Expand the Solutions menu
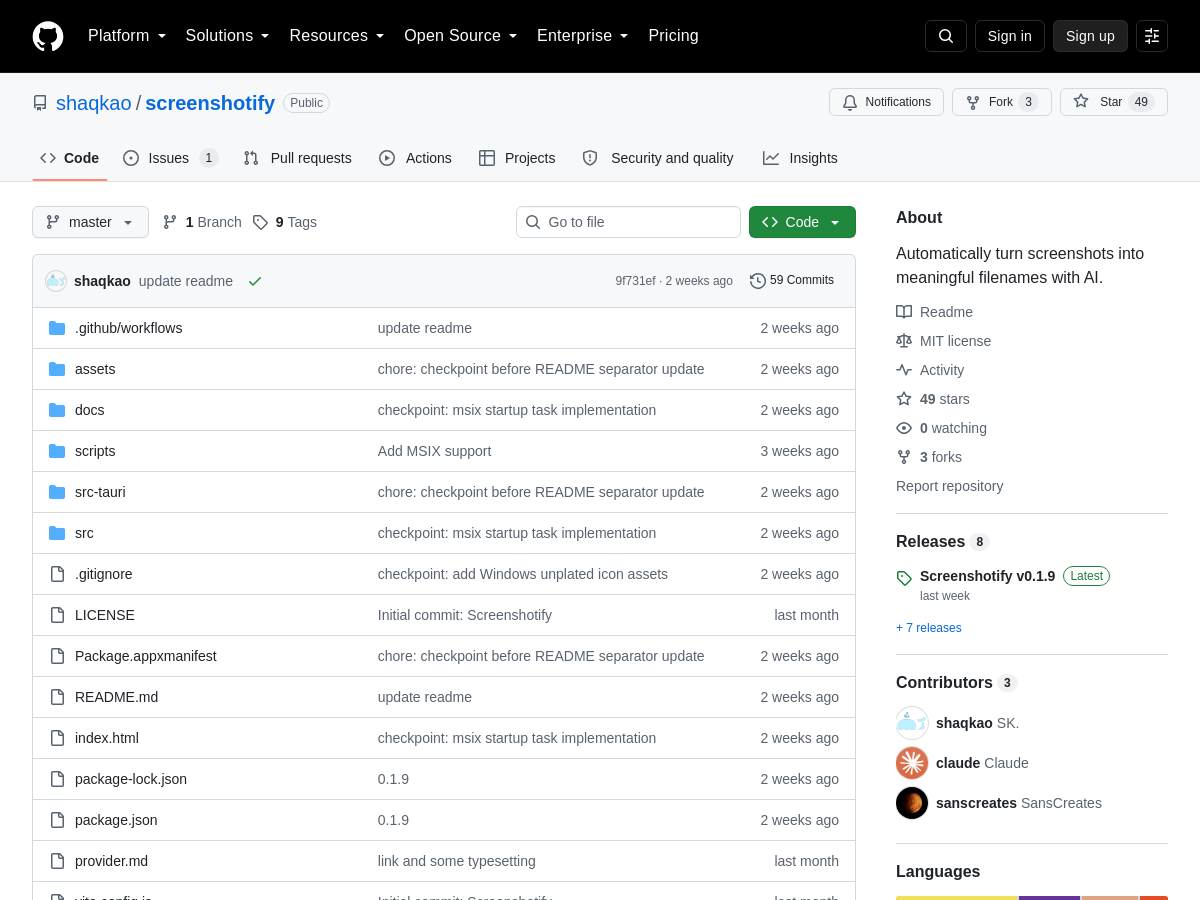This screenshot has width=1200, height=900. coord(227,36)
